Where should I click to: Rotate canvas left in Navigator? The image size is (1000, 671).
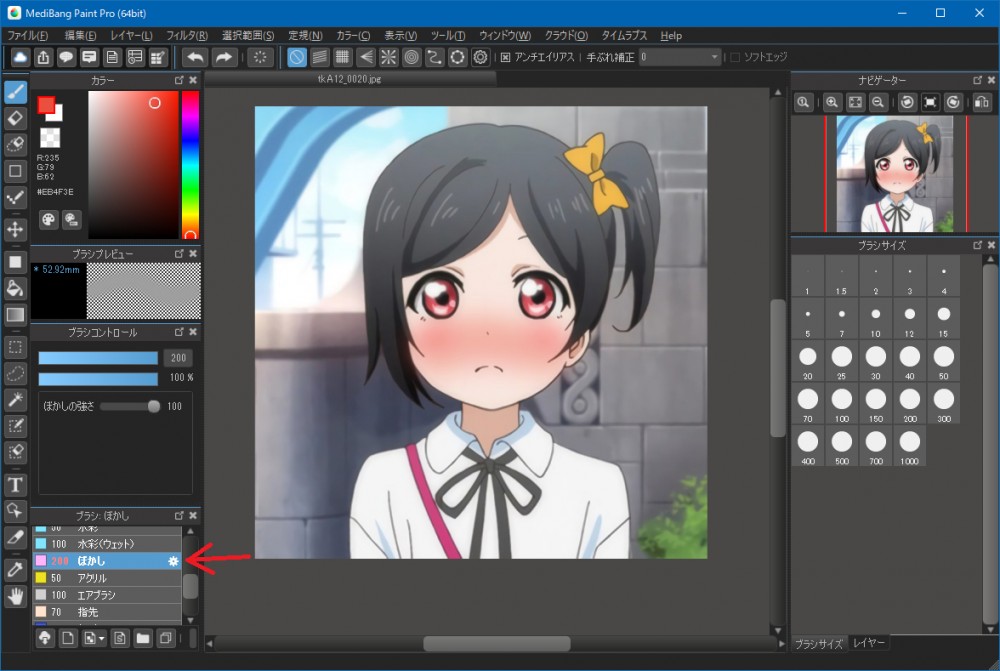pos(907,102)
